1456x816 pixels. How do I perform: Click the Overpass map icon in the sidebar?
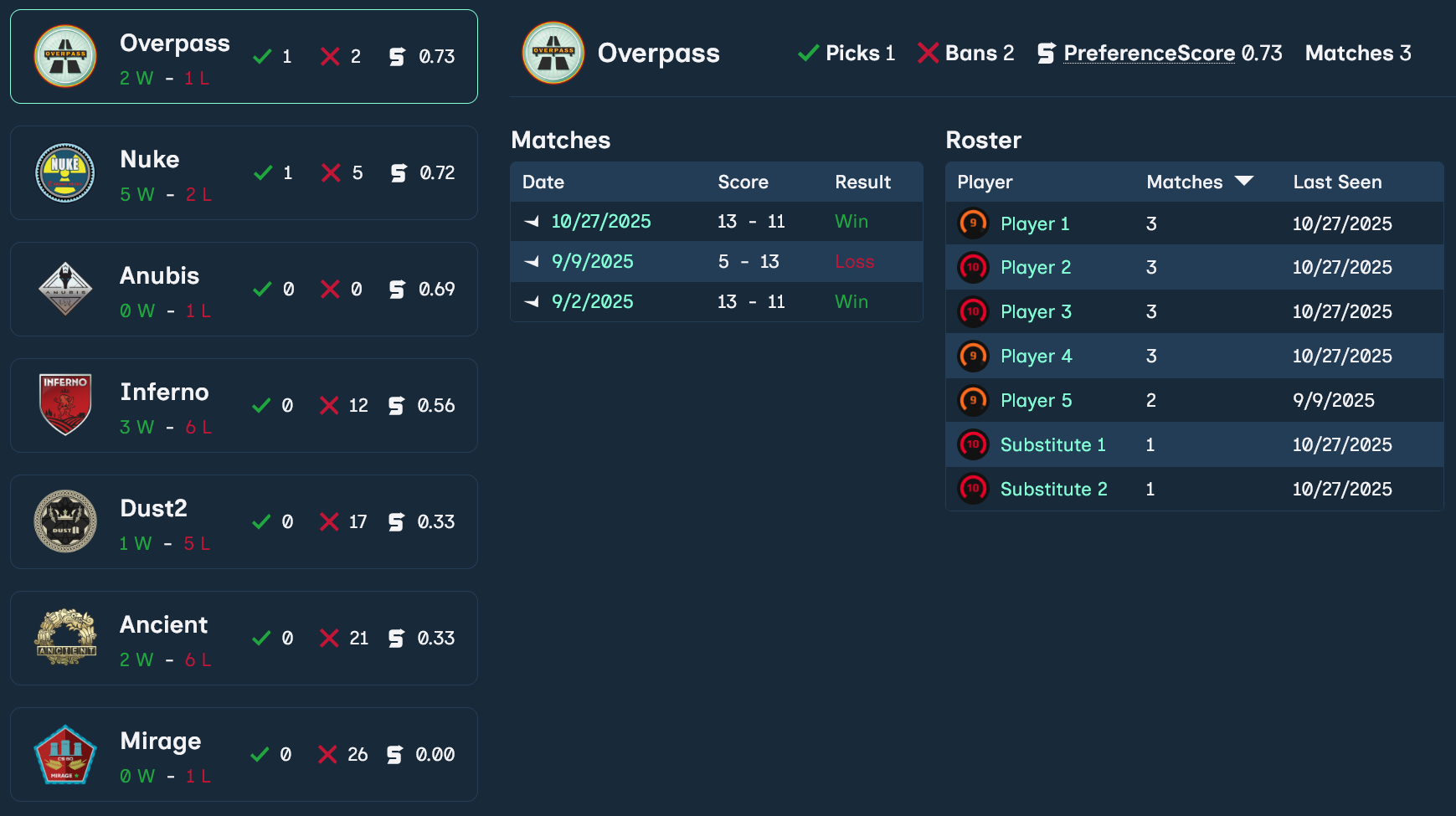65,55
